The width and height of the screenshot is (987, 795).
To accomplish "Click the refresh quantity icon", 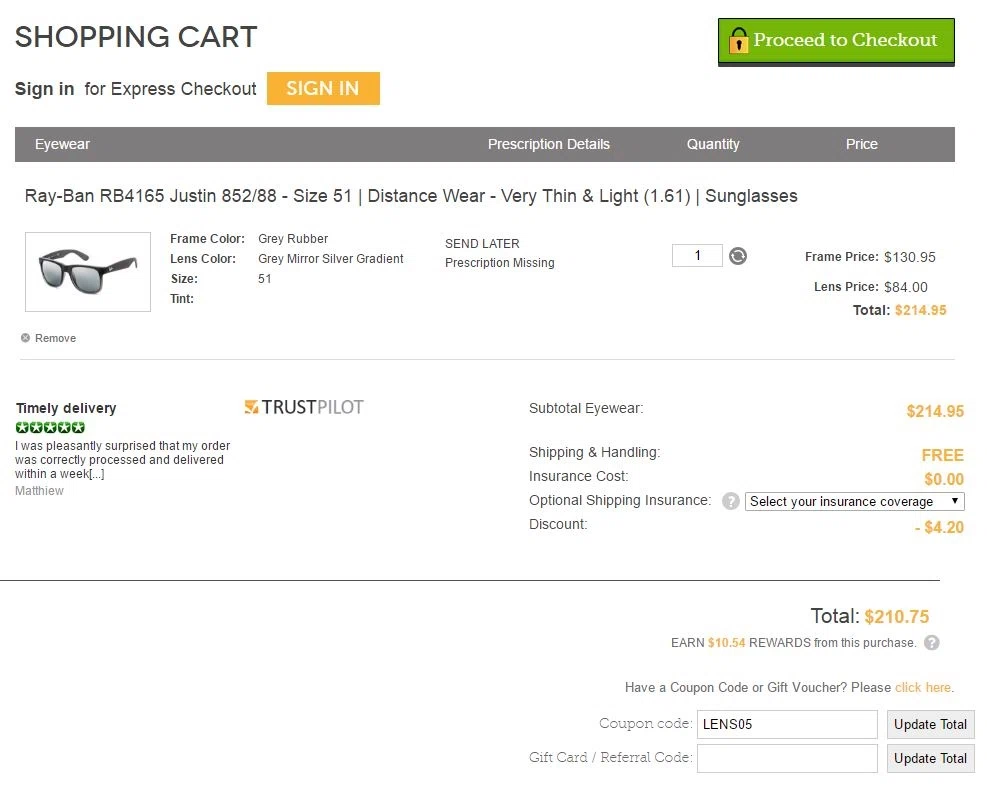I will [x=738, y=256].
